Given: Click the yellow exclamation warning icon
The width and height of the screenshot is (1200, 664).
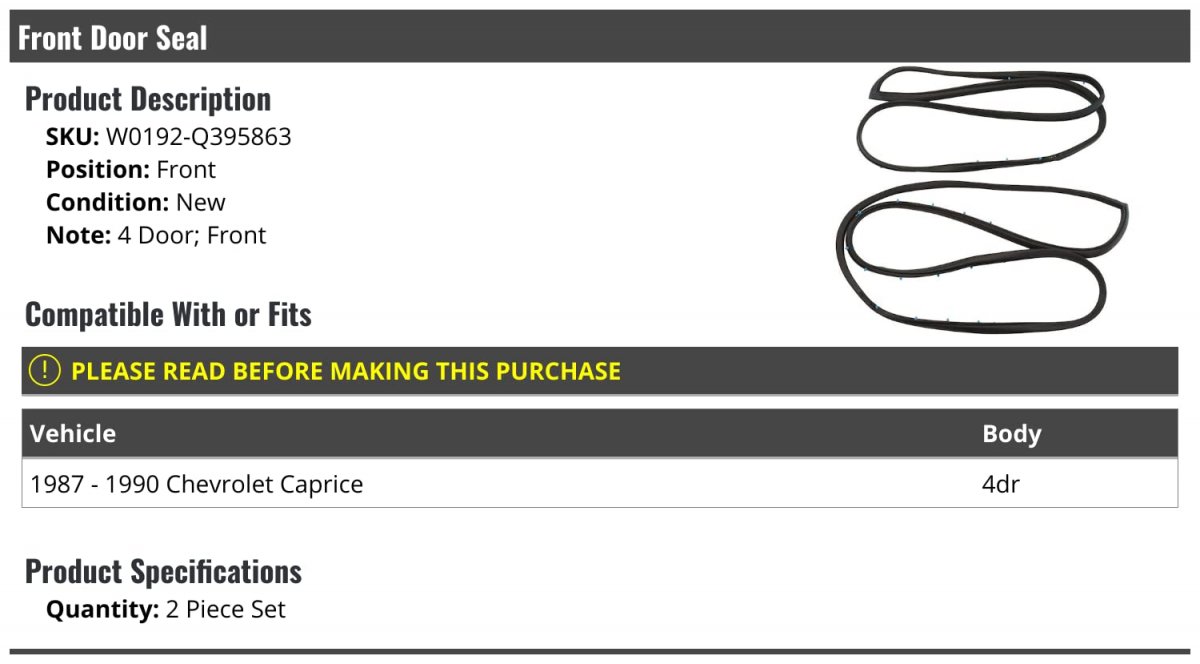Looking at the screenshot, I should (45, 371).
